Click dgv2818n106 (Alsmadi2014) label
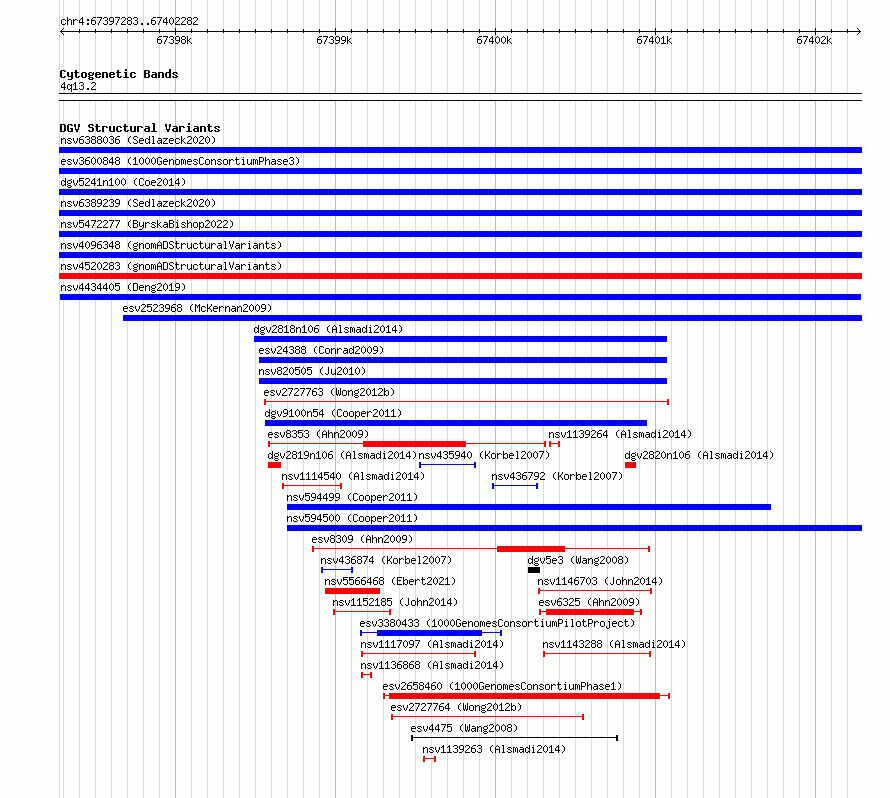 [328, 329]
